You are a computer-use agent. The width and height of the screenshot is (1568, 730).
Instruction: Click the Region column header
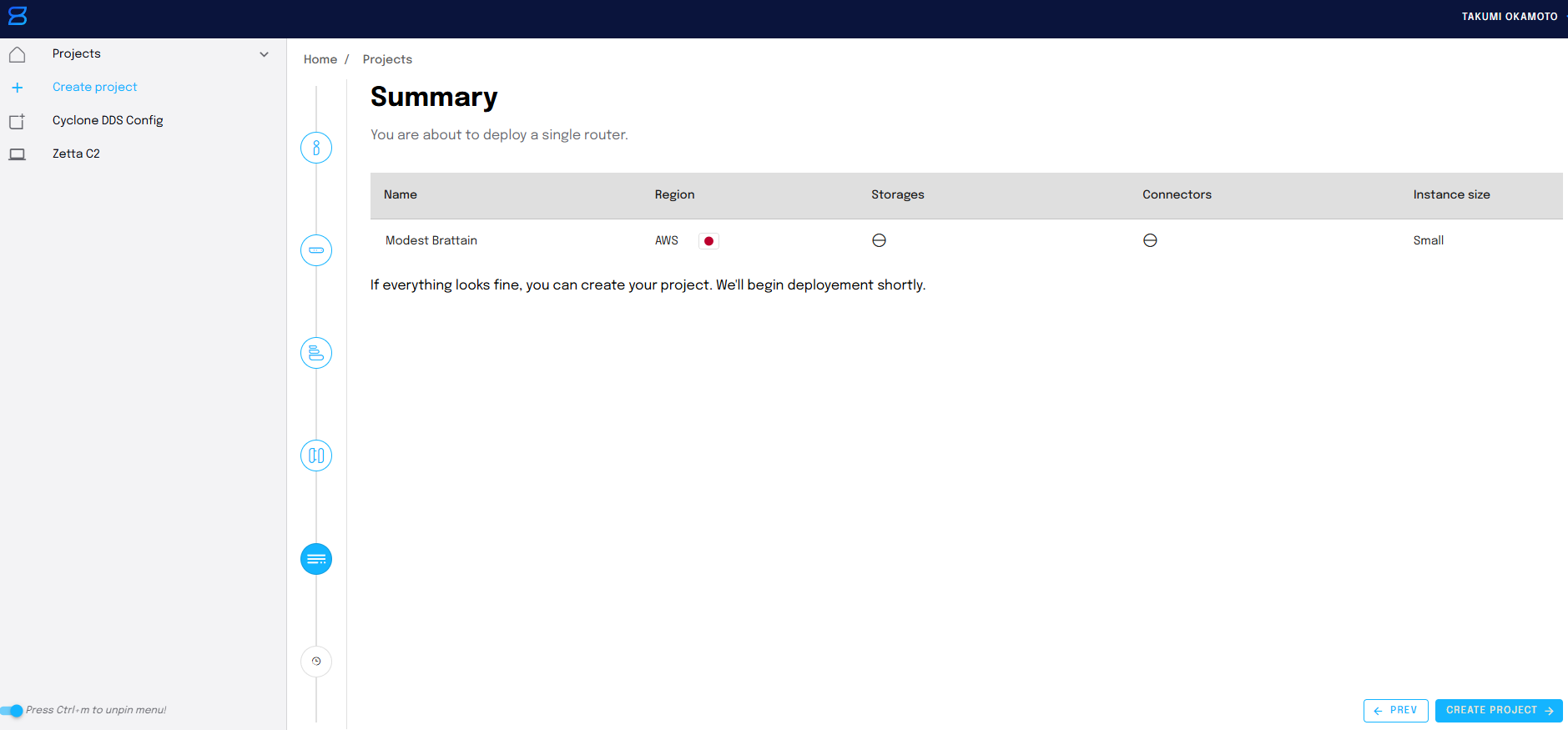674,194
